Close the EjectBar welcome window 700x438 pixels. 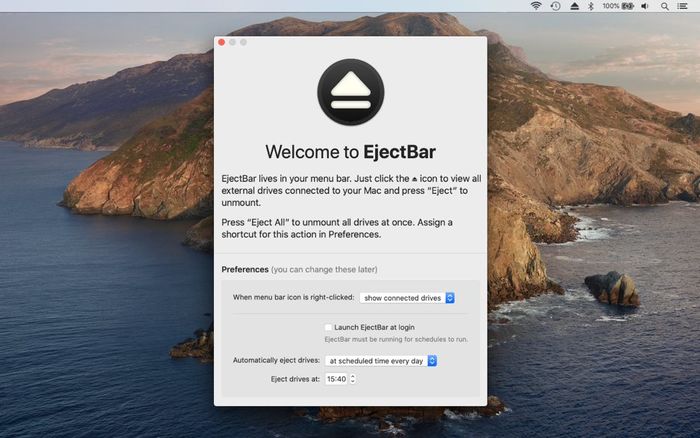(221, 42)
